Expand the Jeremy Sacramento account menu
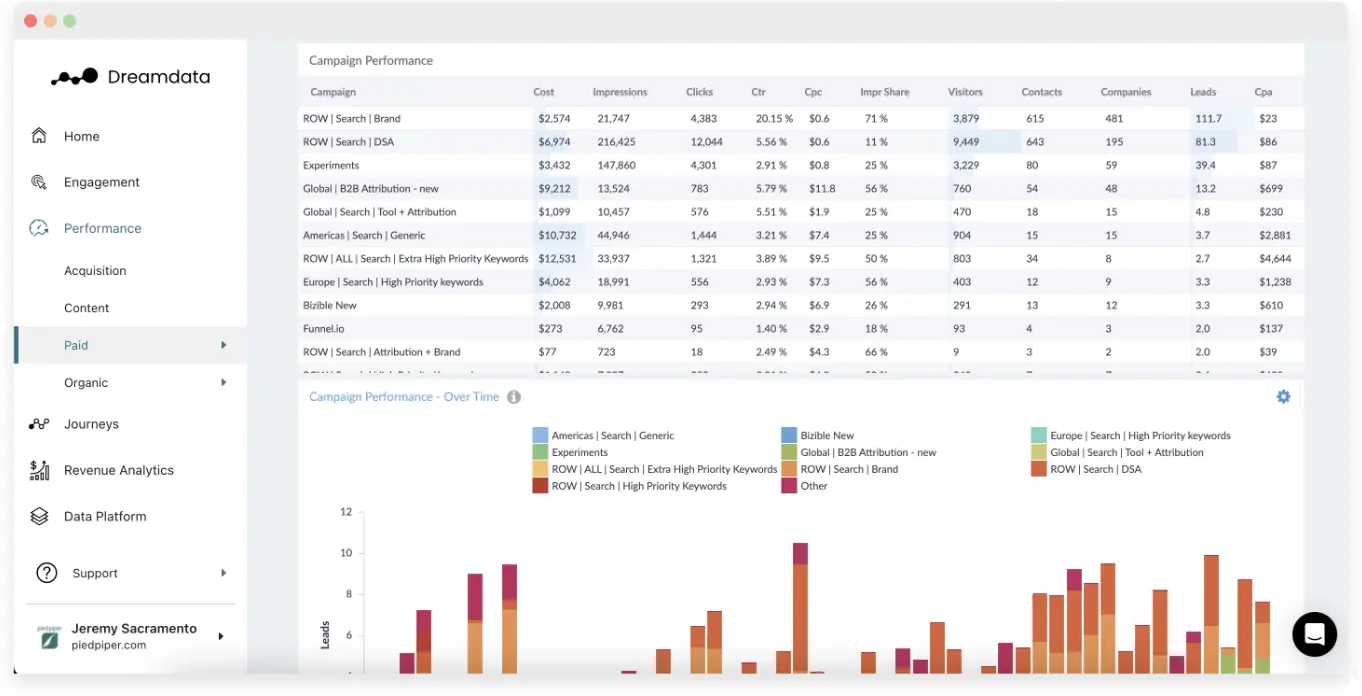This screenshot has height=696, width=1362. (221, 636)
